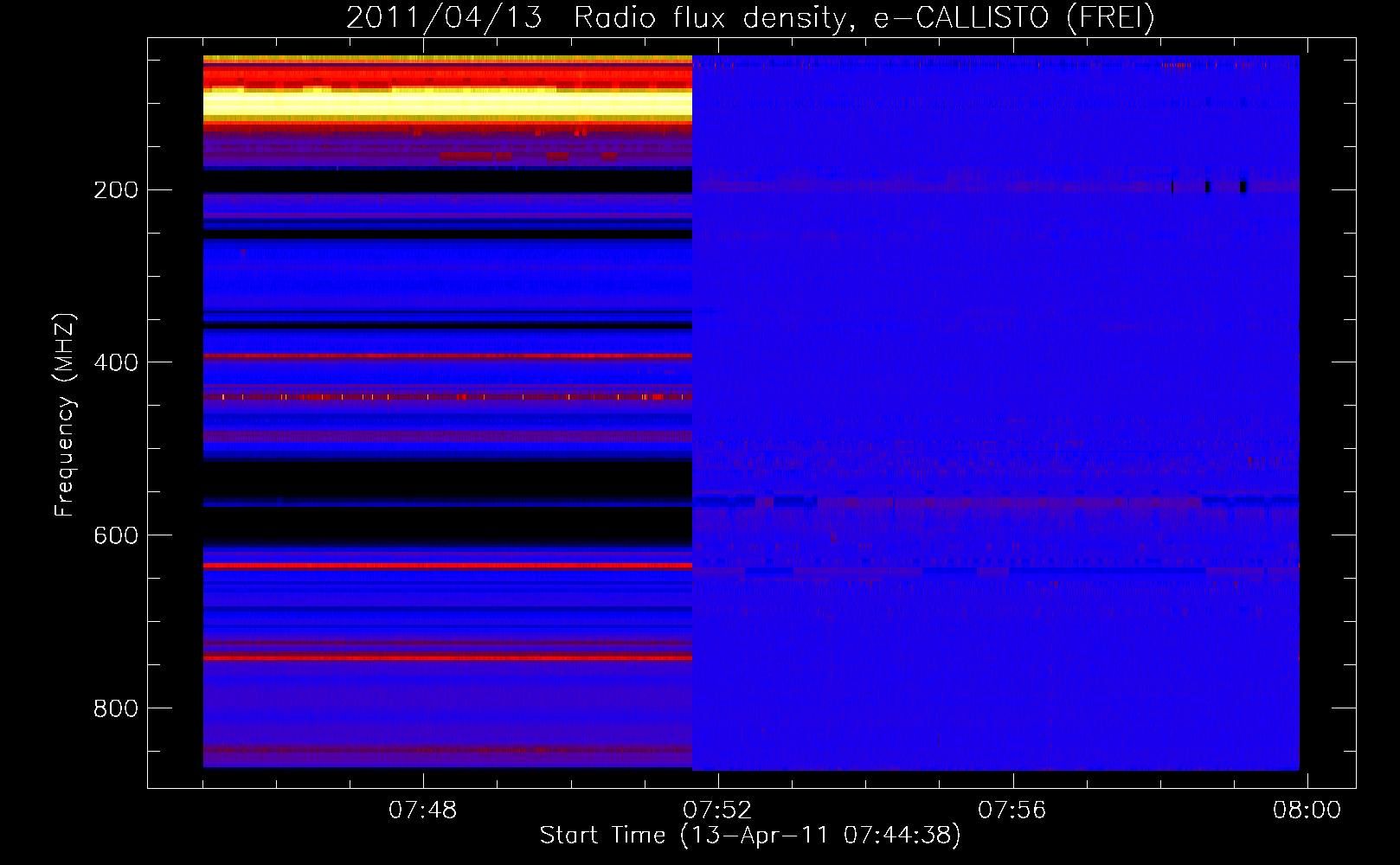Image resolution: width=1400 pixels, height=865 pixels.
Task: Click the 07:48 time tick label
Action: [423, 810]
